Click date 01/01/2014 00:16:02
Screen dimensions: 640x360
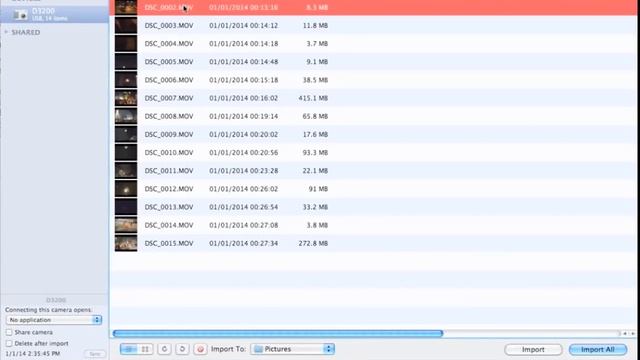(x=244, y=98)
